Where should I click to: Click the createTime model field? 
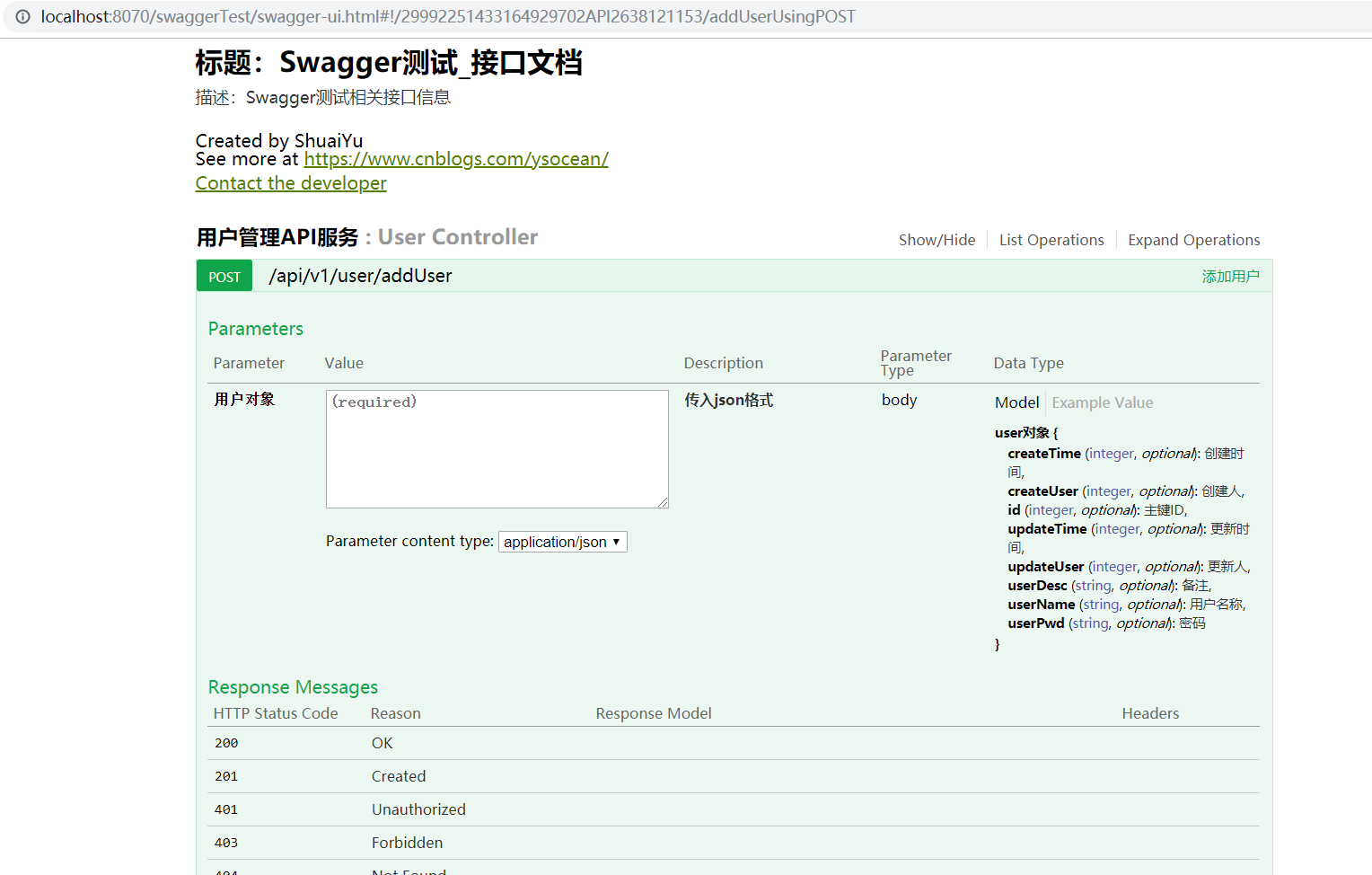[1044, 454]
